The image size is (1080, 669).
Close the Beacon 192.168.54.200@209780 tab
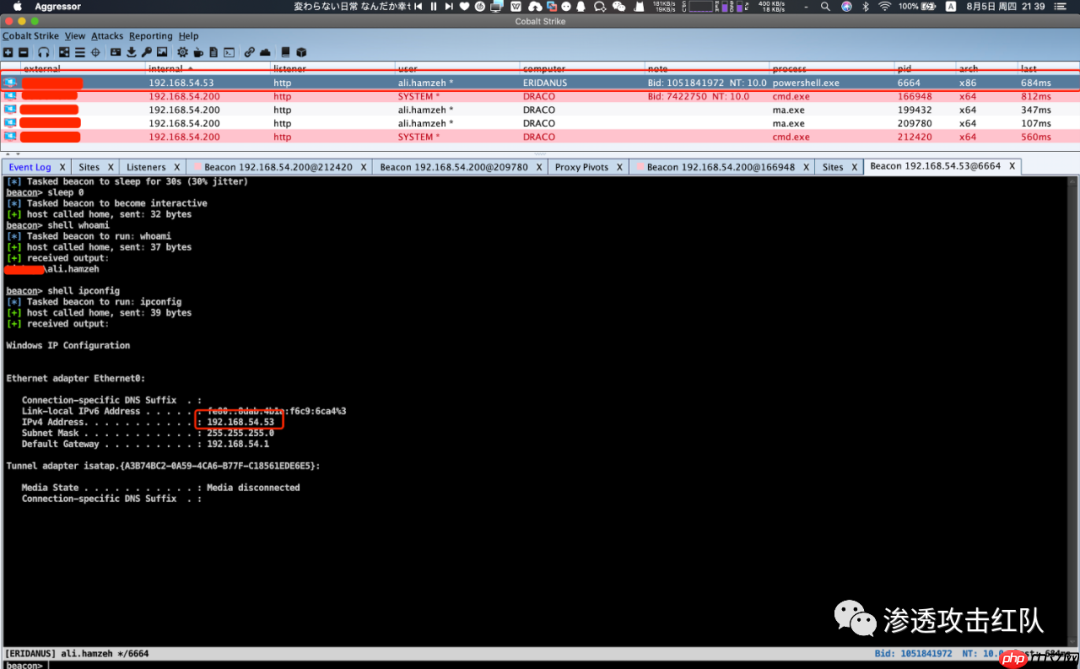coord(539,167)
